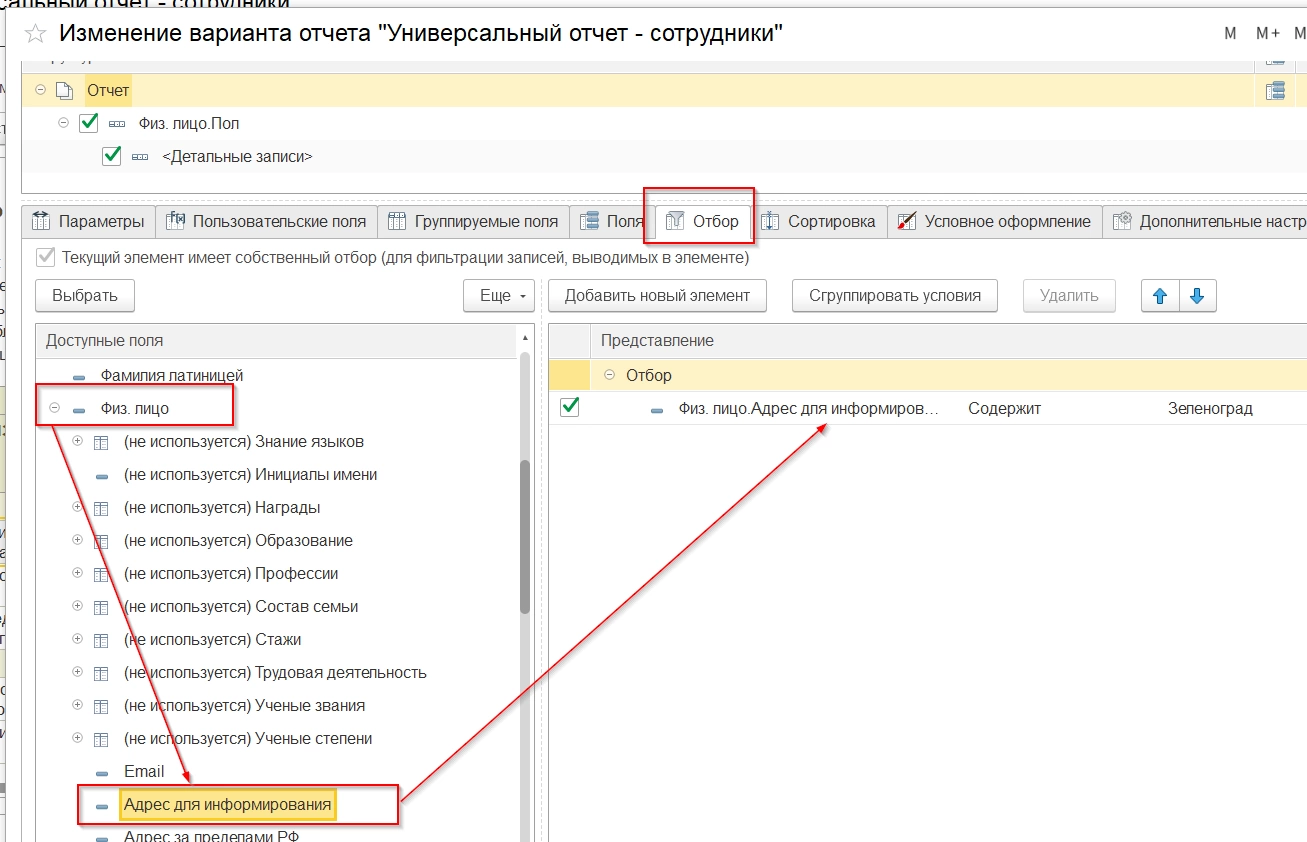Click the available fields list vertical scrollbar
The height and width of the screenshot is (842, 1307).
click(x=525, y=538)
